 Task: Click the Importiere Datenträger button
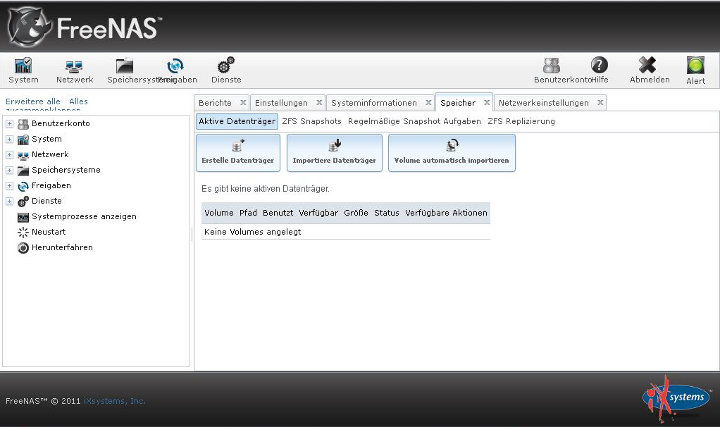pyautogui.click(x=334, y=153)
